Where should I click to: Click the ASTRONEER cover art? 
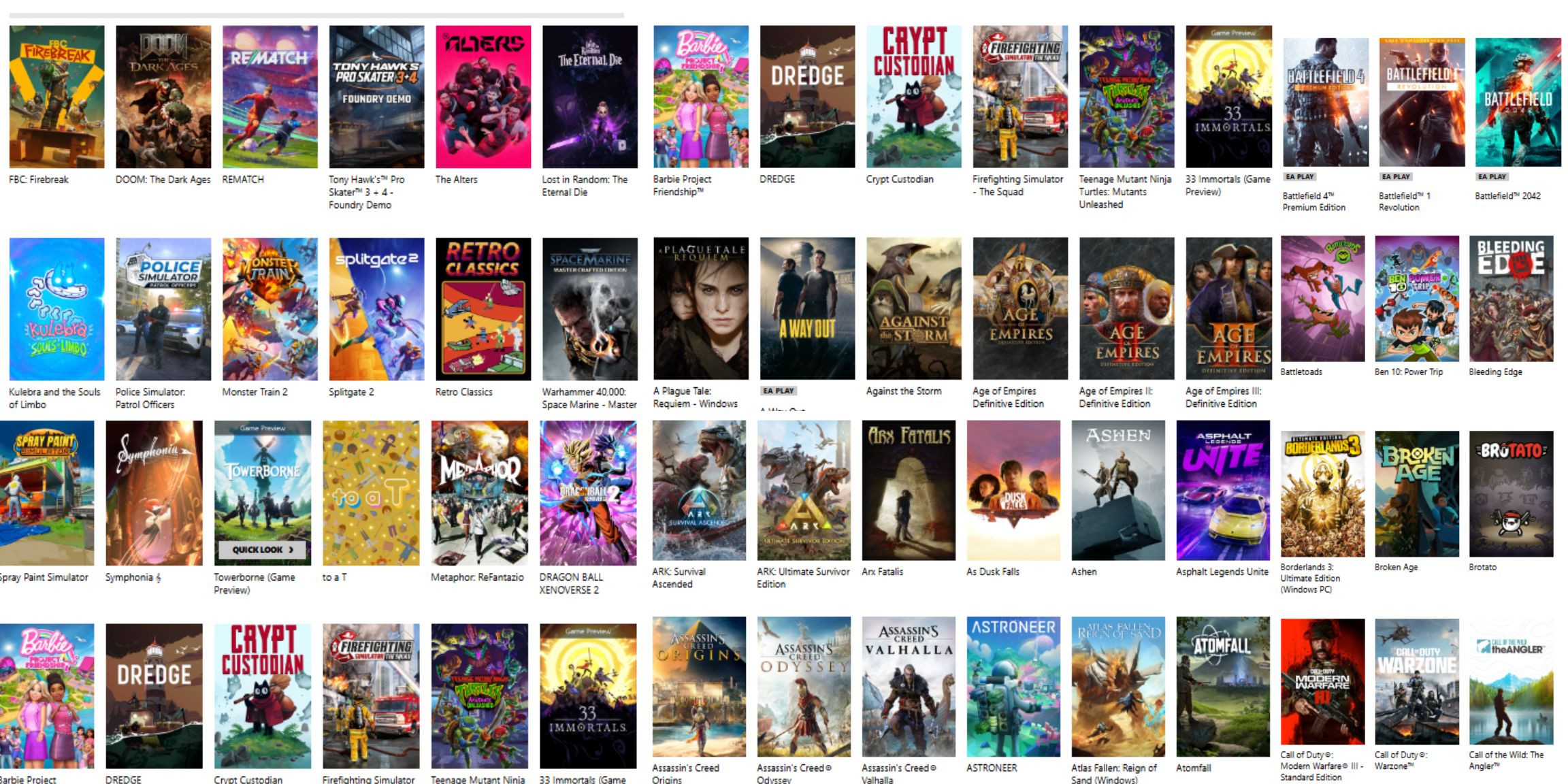click(x=1013, y=687)
